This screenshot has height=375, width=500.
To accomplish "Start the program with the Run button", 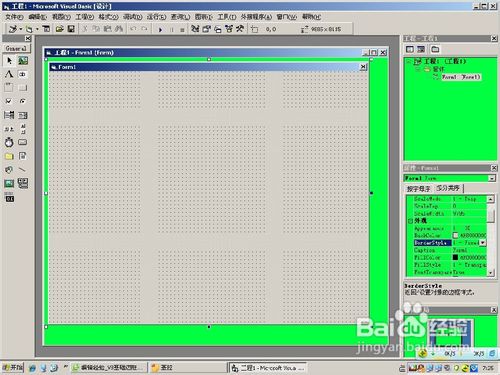I will point(160,29).
